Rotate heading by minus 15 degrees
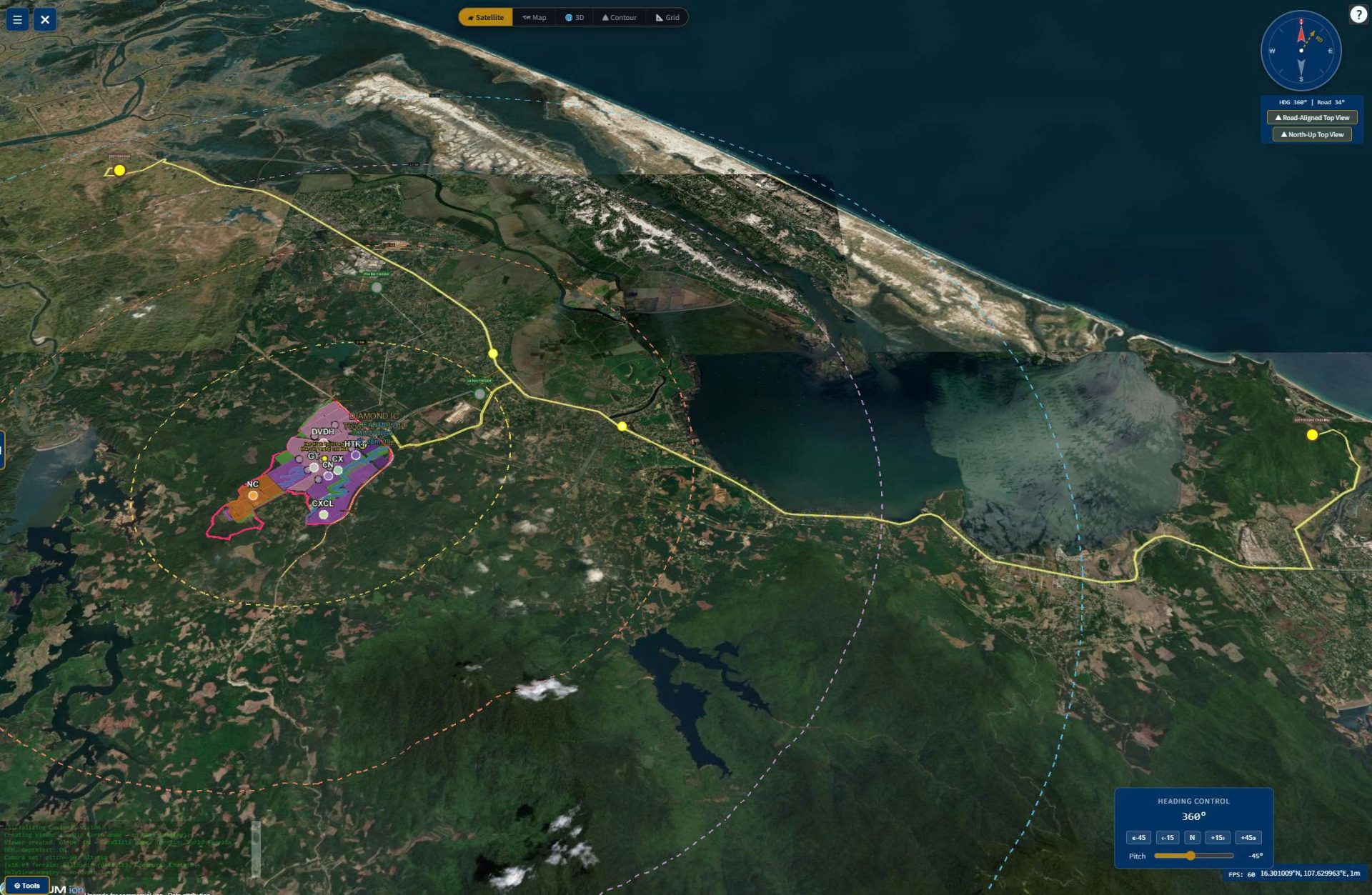Viewport: 1372px width, 895px height. coord(1167,837)
